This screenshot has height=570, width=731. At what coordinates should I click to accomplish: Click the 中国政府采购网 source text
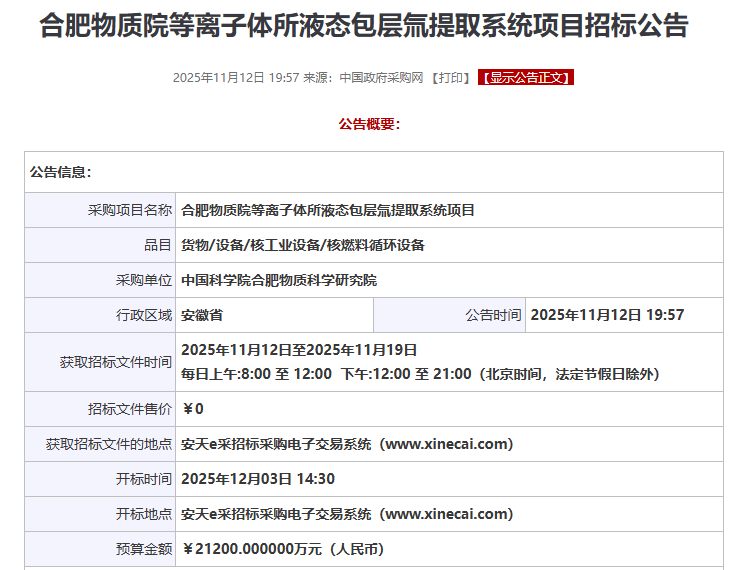pyautogui.click(x=381, y=77)
